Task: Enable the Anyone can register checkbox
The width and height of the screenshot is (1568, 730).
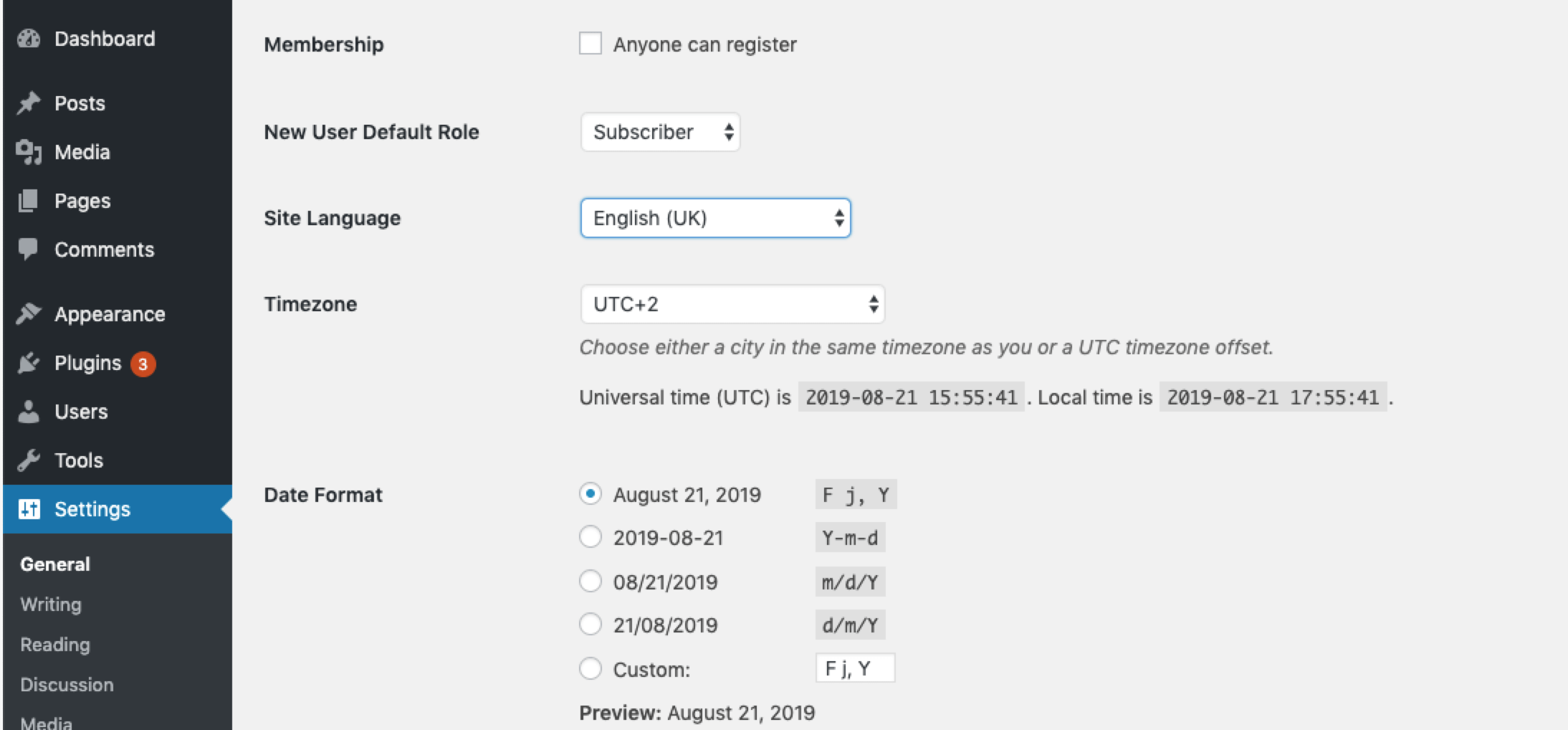Action: [x=591, y=44]
